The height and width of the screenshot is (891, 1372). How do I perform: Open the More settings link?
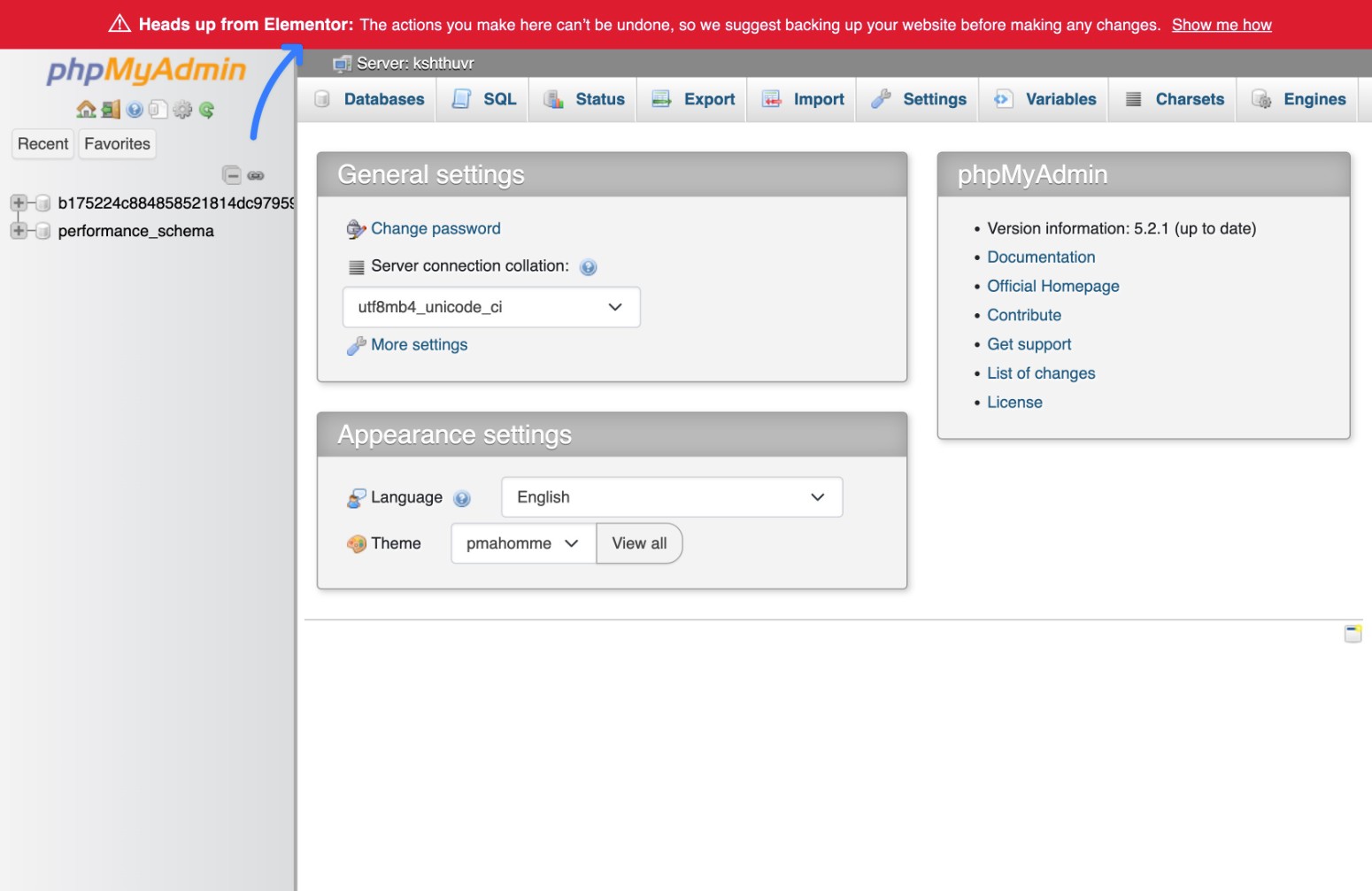click(x=420, y=345)
